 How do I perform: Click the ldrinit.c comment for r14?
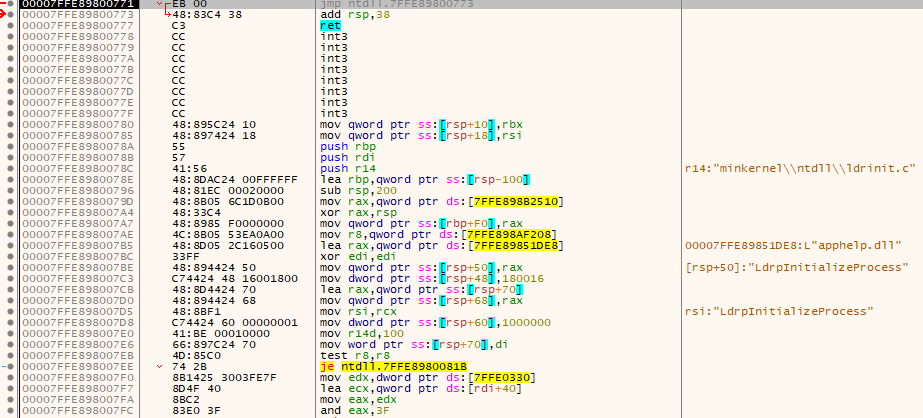pos(800,168)
